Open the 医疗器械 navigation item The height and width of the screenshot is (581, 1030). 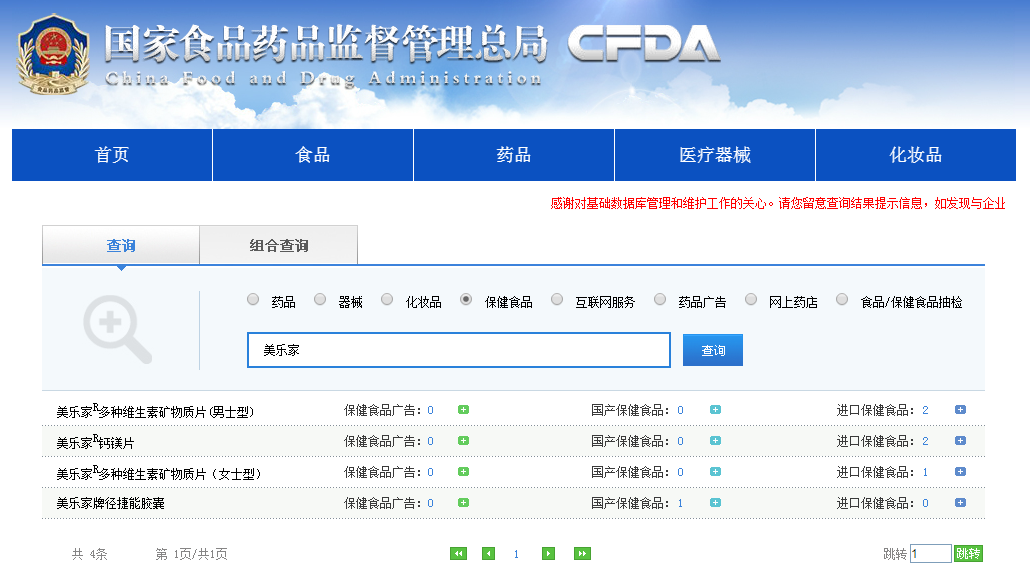point(715,155)
